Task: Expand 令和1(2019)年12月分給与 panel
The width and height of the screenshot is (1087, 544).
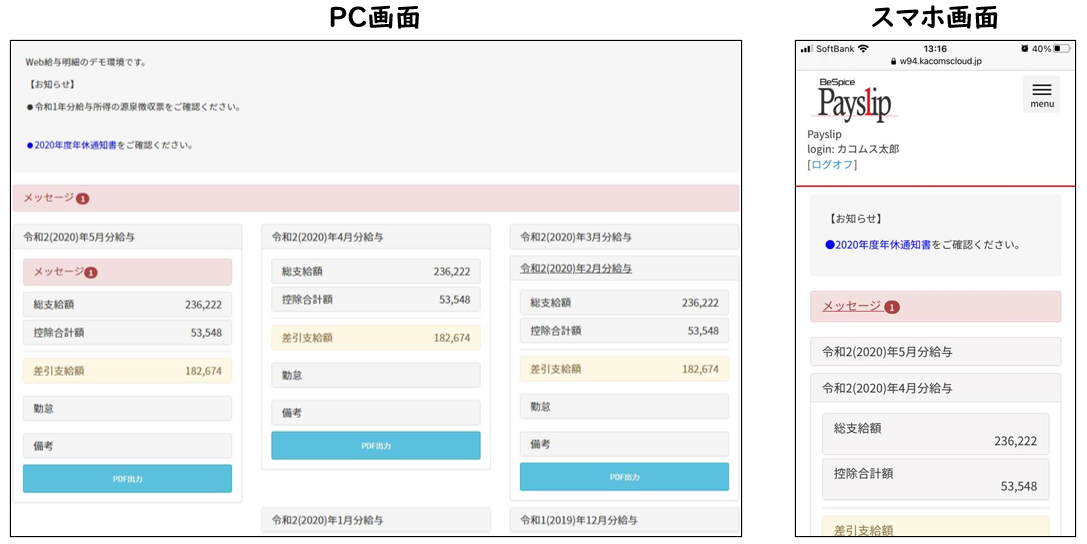Action: coord(624,520)
